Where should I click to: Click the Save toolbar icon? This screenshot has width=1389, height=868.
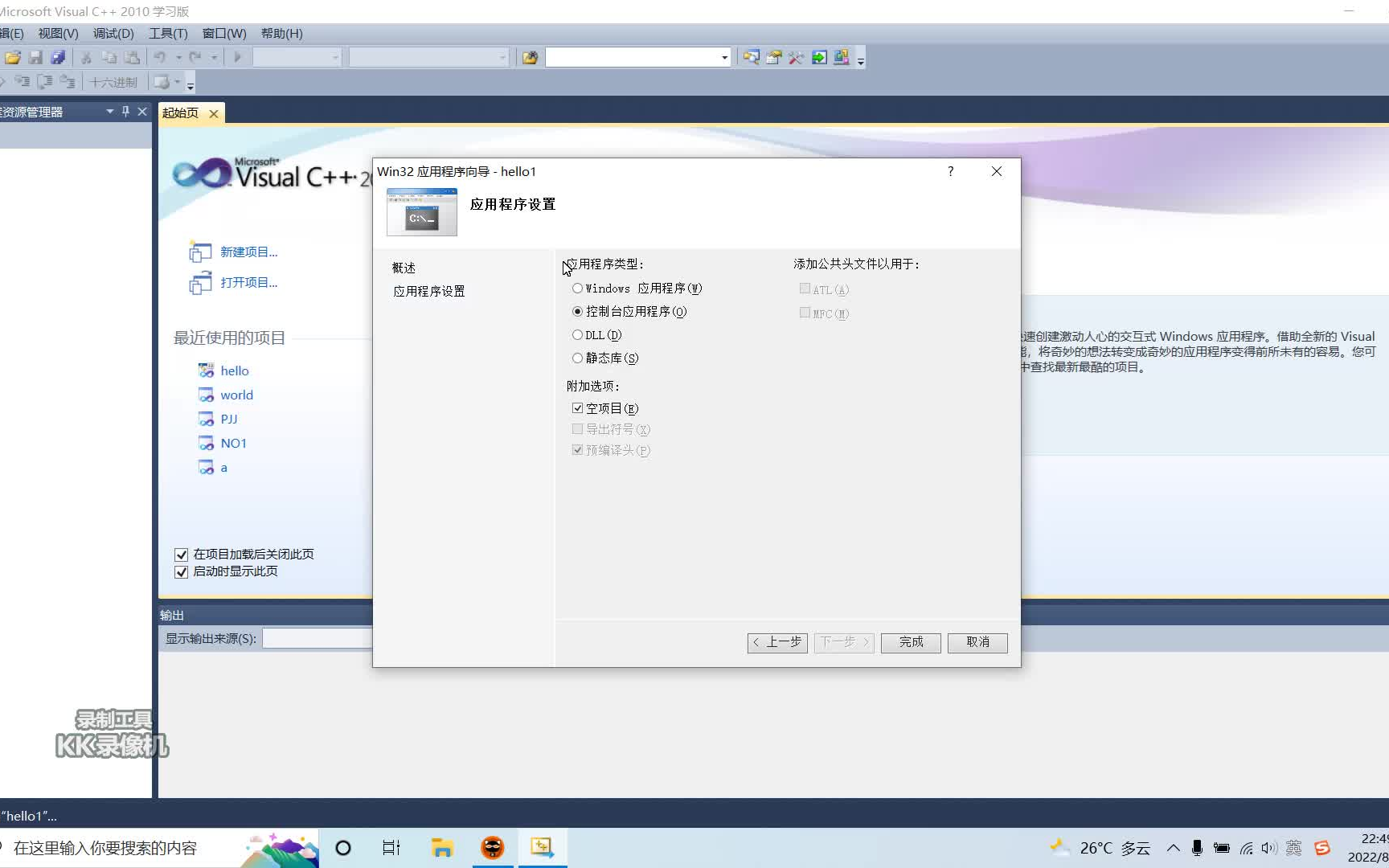point(35,58)
